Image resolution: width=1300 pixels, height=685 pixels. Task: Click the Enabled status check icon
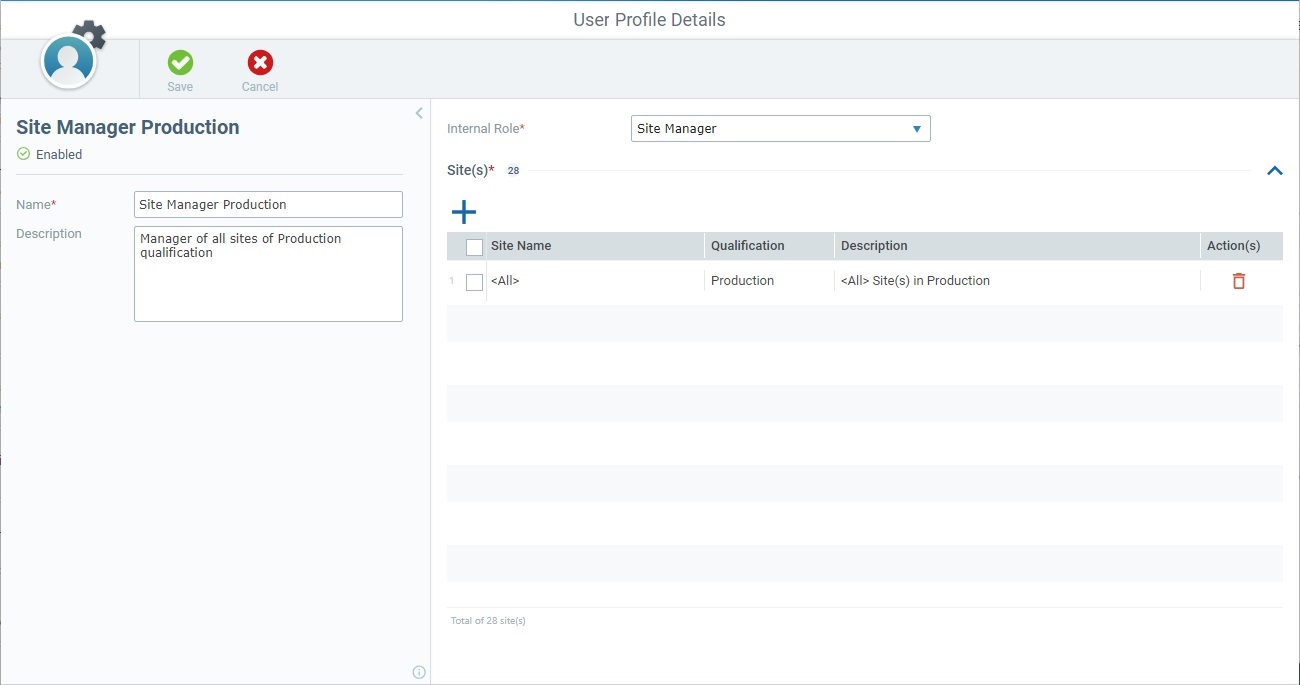click(22, 154)
